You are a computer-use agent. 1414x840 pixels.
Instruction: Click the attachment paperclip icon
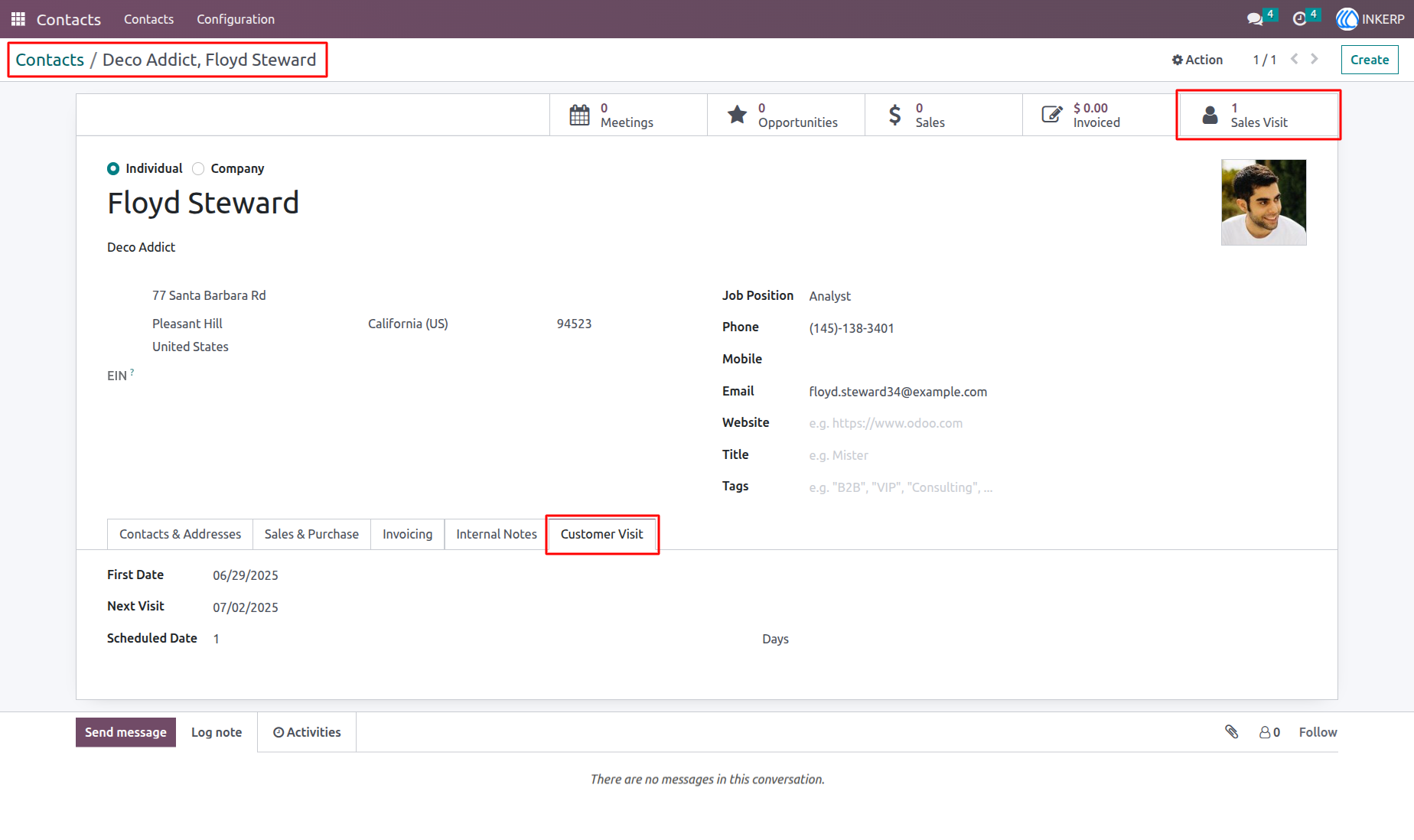click(1232, 732)
